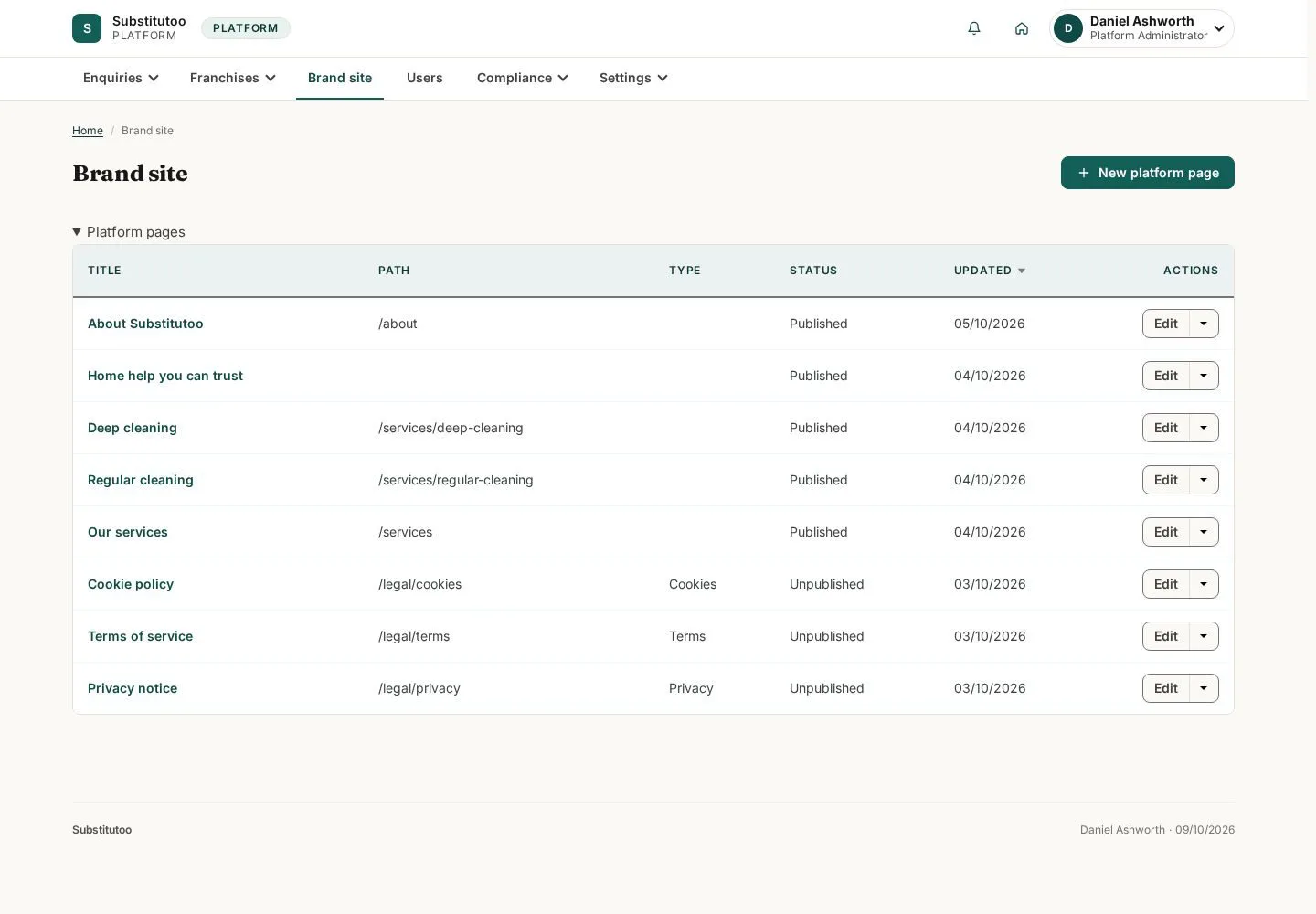The image size is (1316, 914).
Task: Open the Users tab
Action: pos(424,78)
